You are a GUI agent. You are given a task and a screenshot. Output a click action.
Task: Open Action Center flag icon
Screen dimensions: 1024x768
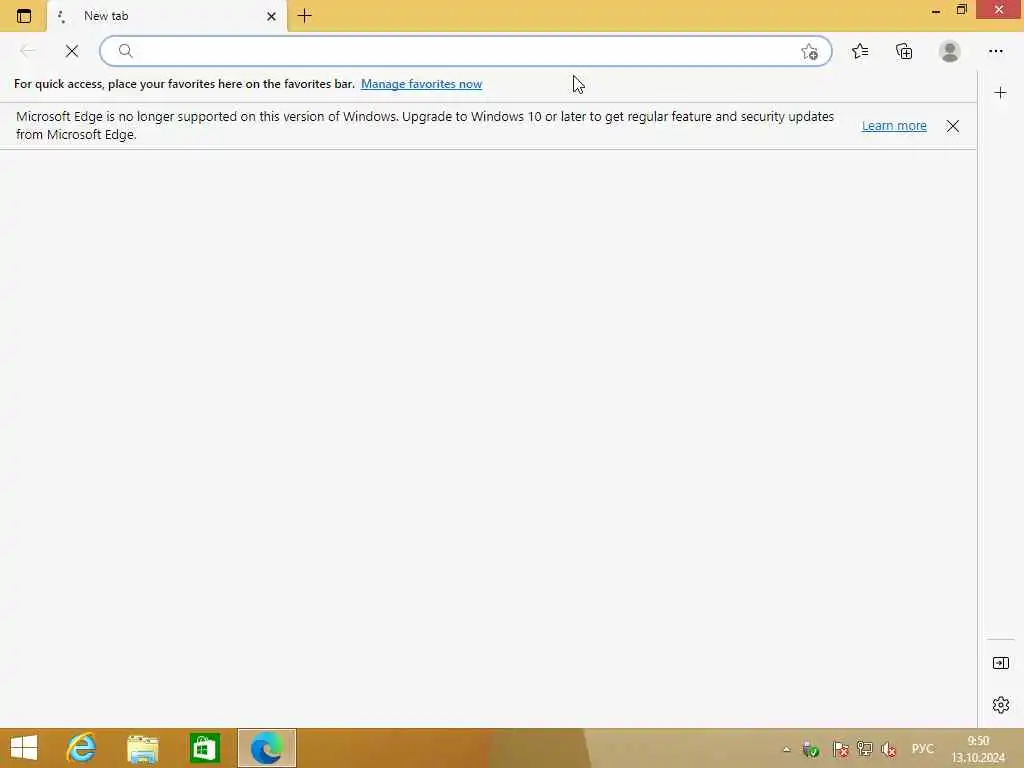840,749
